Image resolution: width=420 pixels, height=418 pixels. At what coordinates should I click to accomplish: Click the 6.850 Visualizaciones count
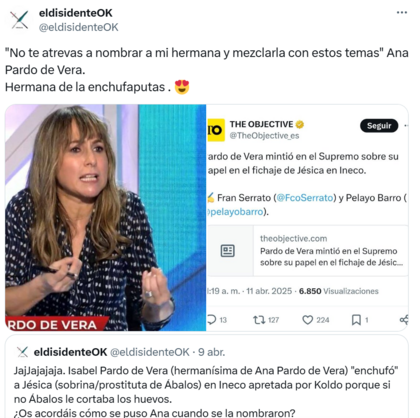click(339, 291)
